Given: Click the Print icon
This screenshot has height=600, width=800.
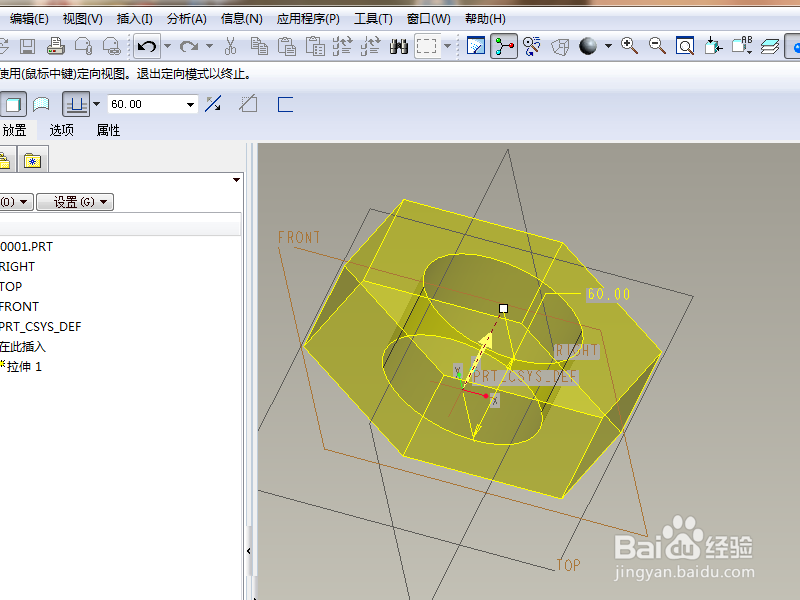Looking at the screenshot, I should [55, 46].
